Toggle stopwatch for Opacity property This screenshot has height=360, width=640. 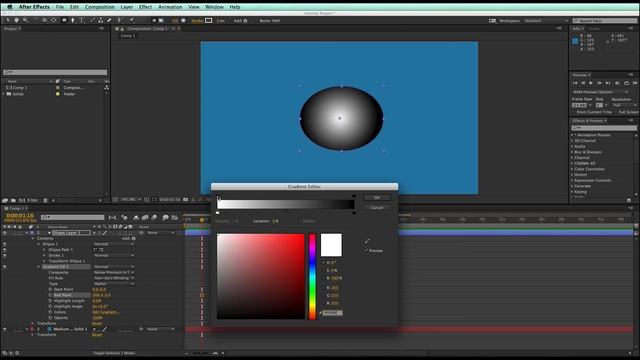[x=50, y=318]
